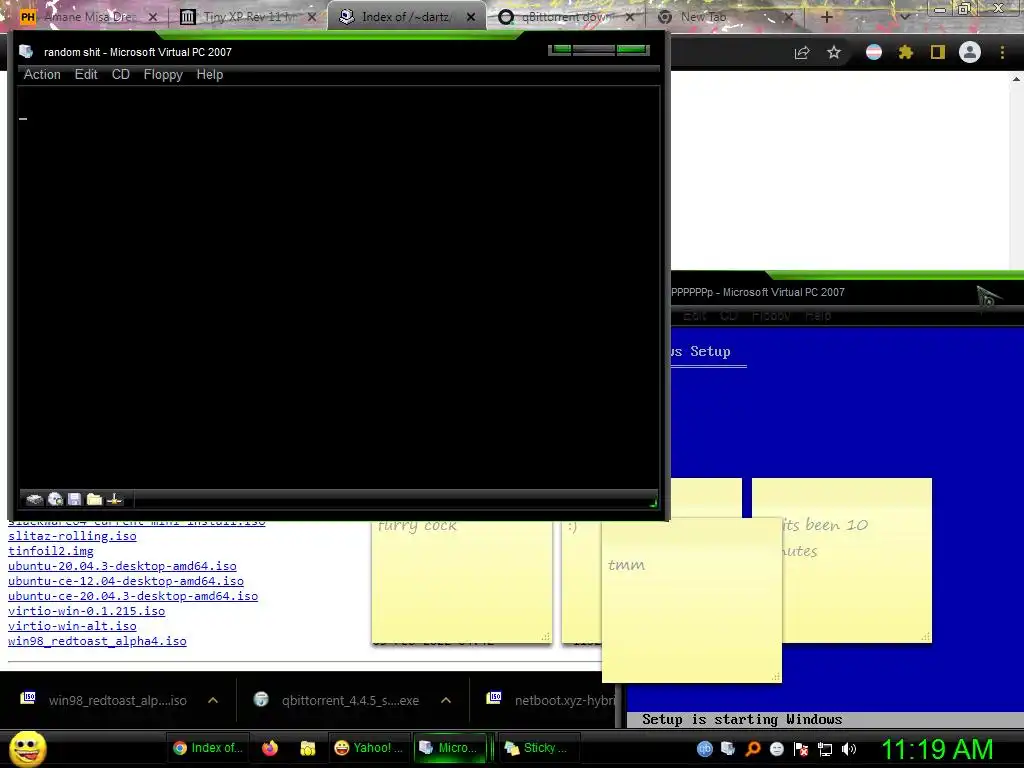Toggle the Chrome side panel icon
Image resolution: width=1024 pixels, height=768 pixels.
[x=938, y=52]
